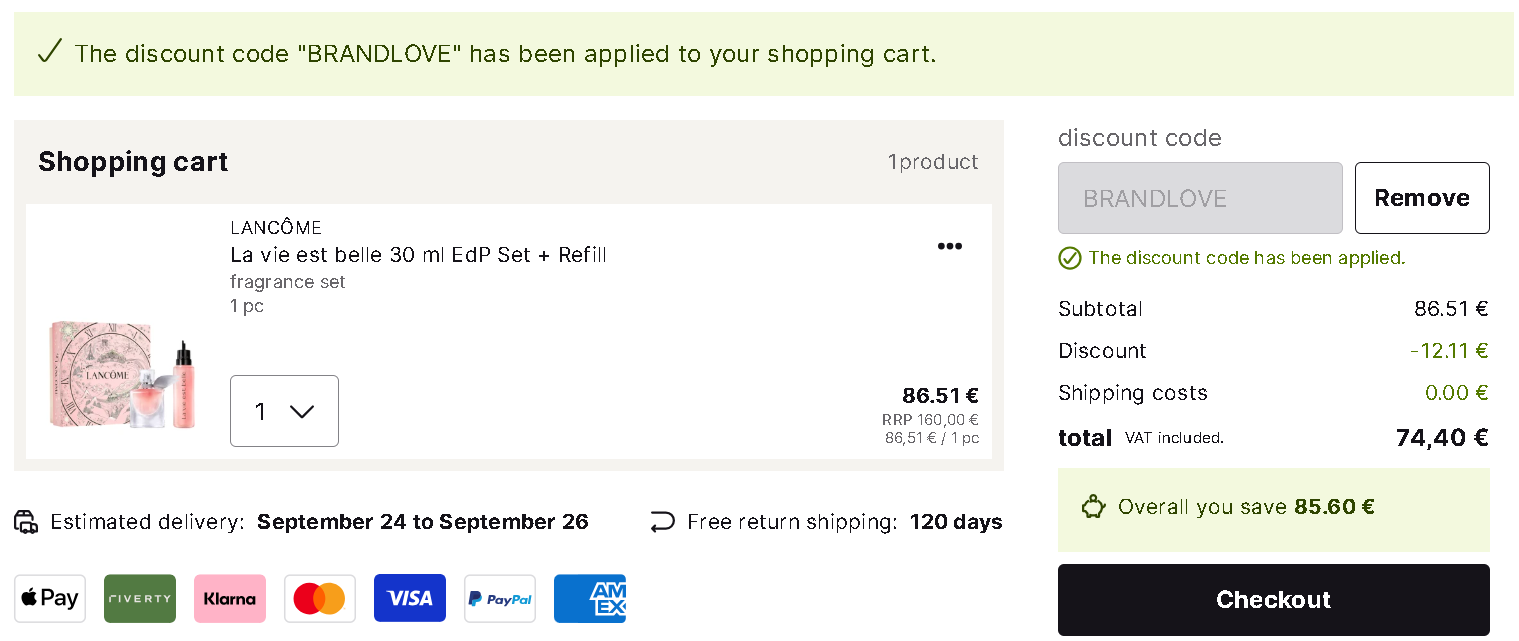Image resolution: width=1519 pixels, height=641 pixels.
Task: Click the American Express payment icon
Action: pyautogui.click(x=590, y=598)
